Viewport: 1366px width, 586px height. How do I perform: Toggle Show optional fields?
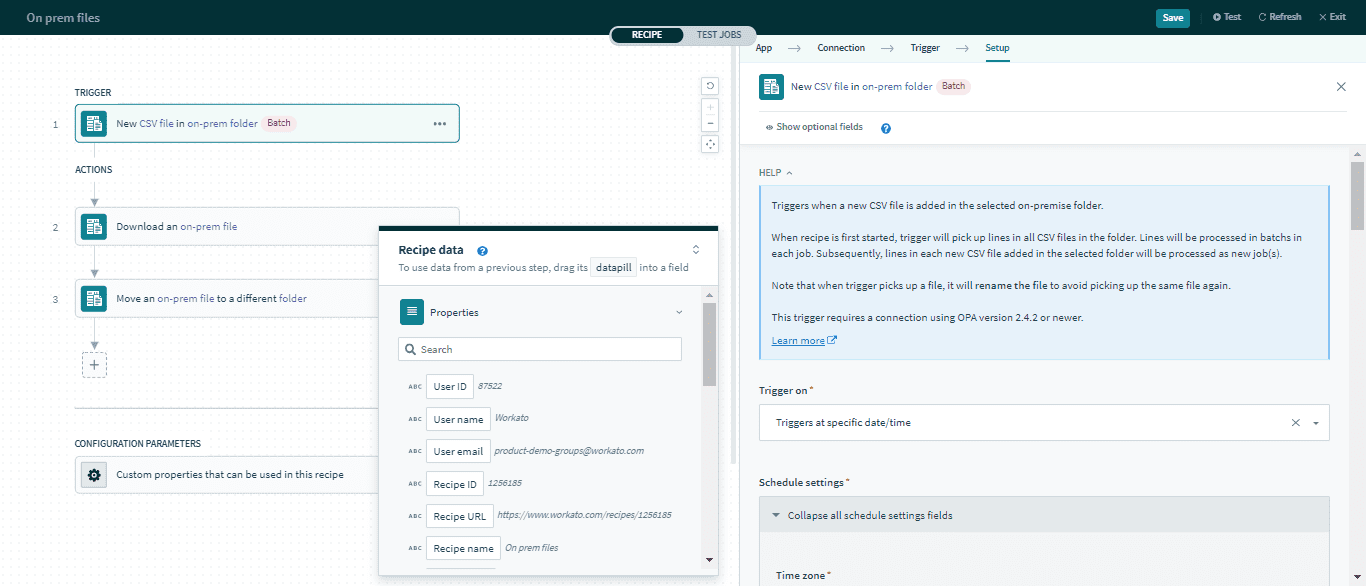813,127
